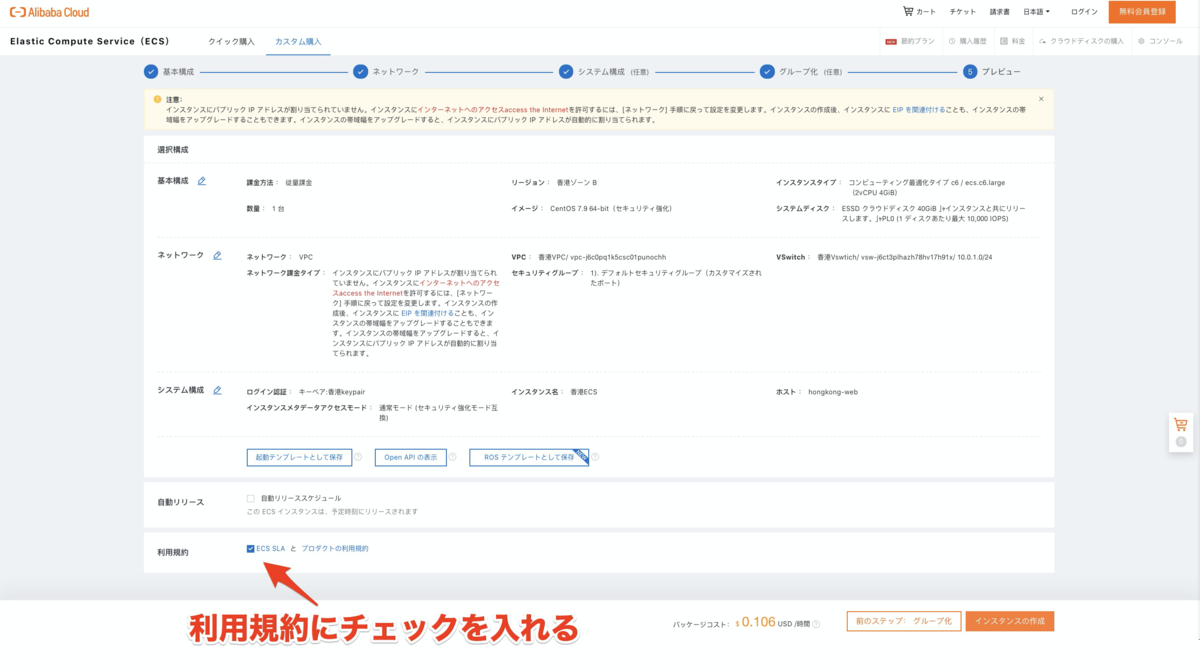The height and width of the screenshot is (669, 1200).
Task: Open the クラウドディスクの購入 link
Action: 1087,42
